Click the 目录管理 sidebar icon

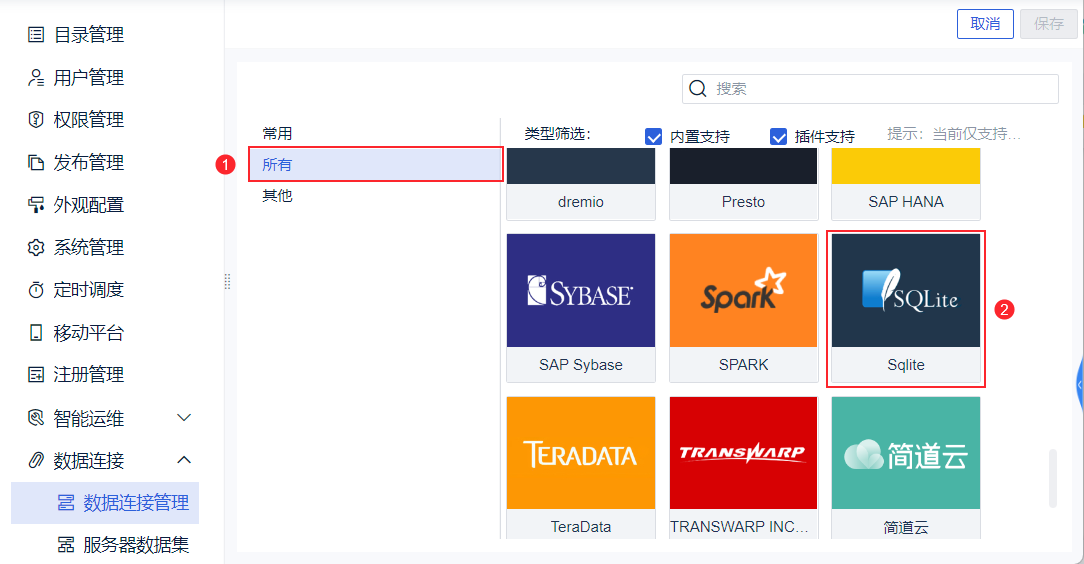[x=36, y=35]
